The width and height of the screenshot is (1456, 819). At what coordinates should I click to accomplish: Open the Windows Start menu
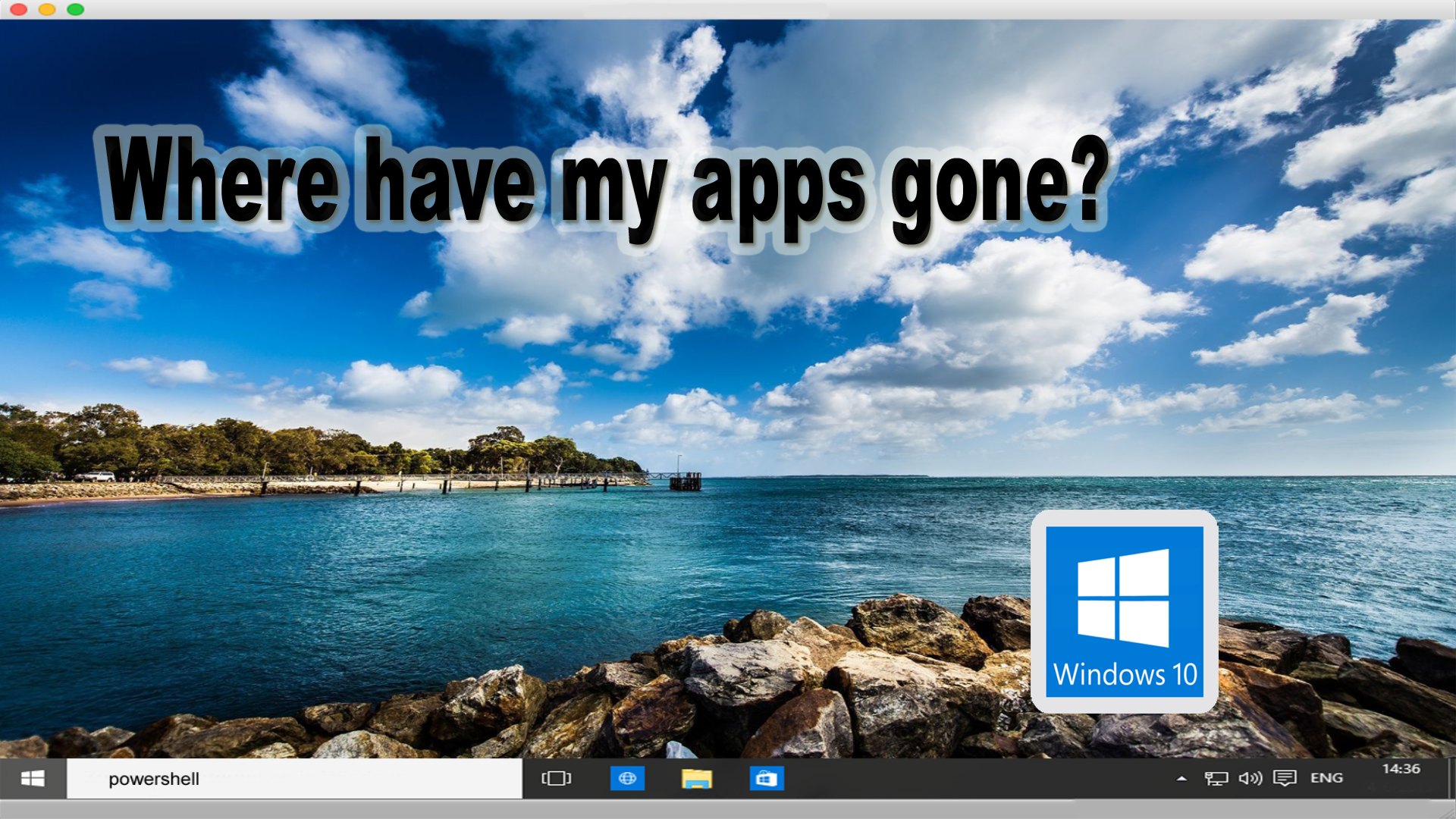tap(33, 779)
